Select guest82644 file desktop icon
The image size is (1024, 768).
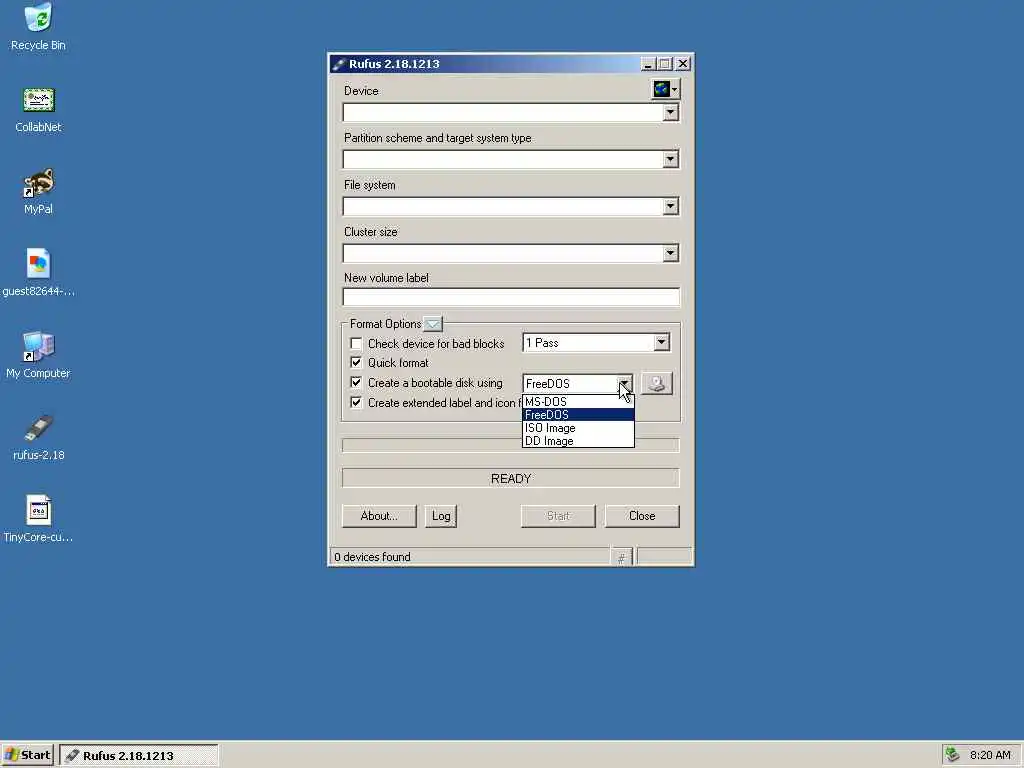coord(38,274)
